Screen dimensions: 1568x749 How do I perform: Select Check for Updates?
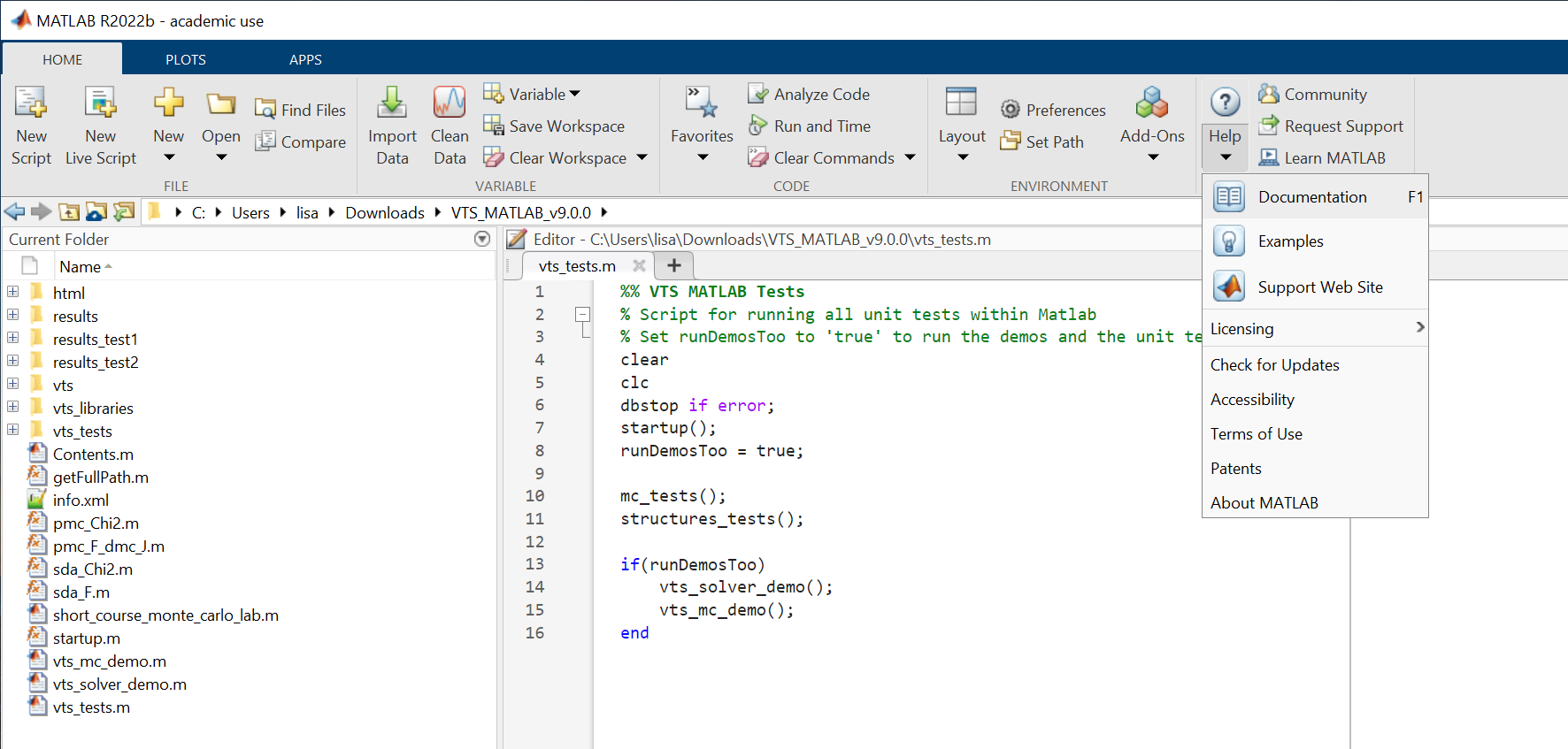pos(1315,365)
